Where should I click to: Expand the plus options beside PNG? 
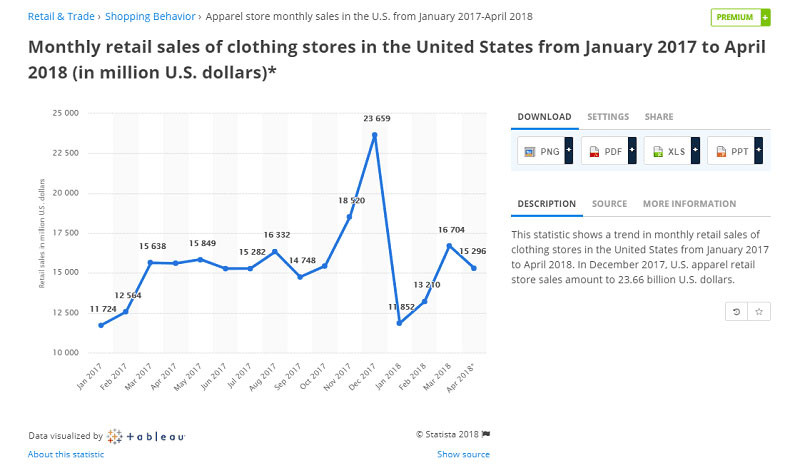click(569, 151)
